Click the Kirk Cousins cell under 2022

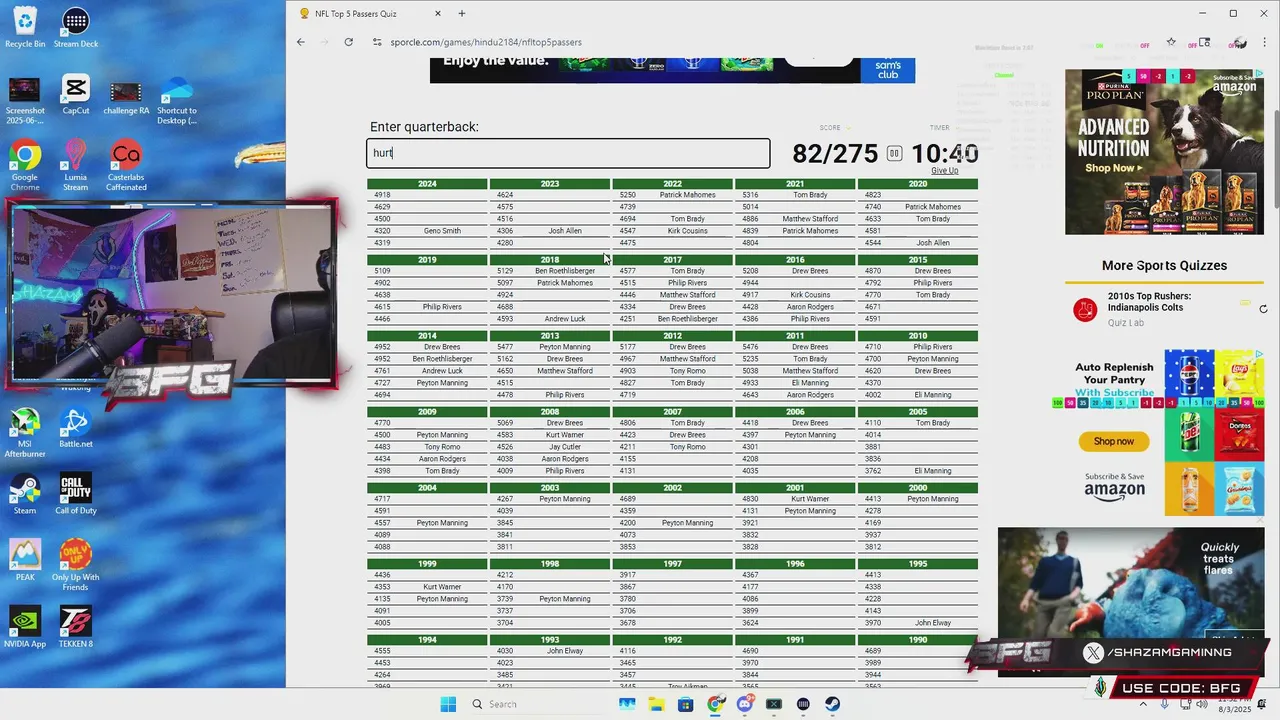pos(688,231)
